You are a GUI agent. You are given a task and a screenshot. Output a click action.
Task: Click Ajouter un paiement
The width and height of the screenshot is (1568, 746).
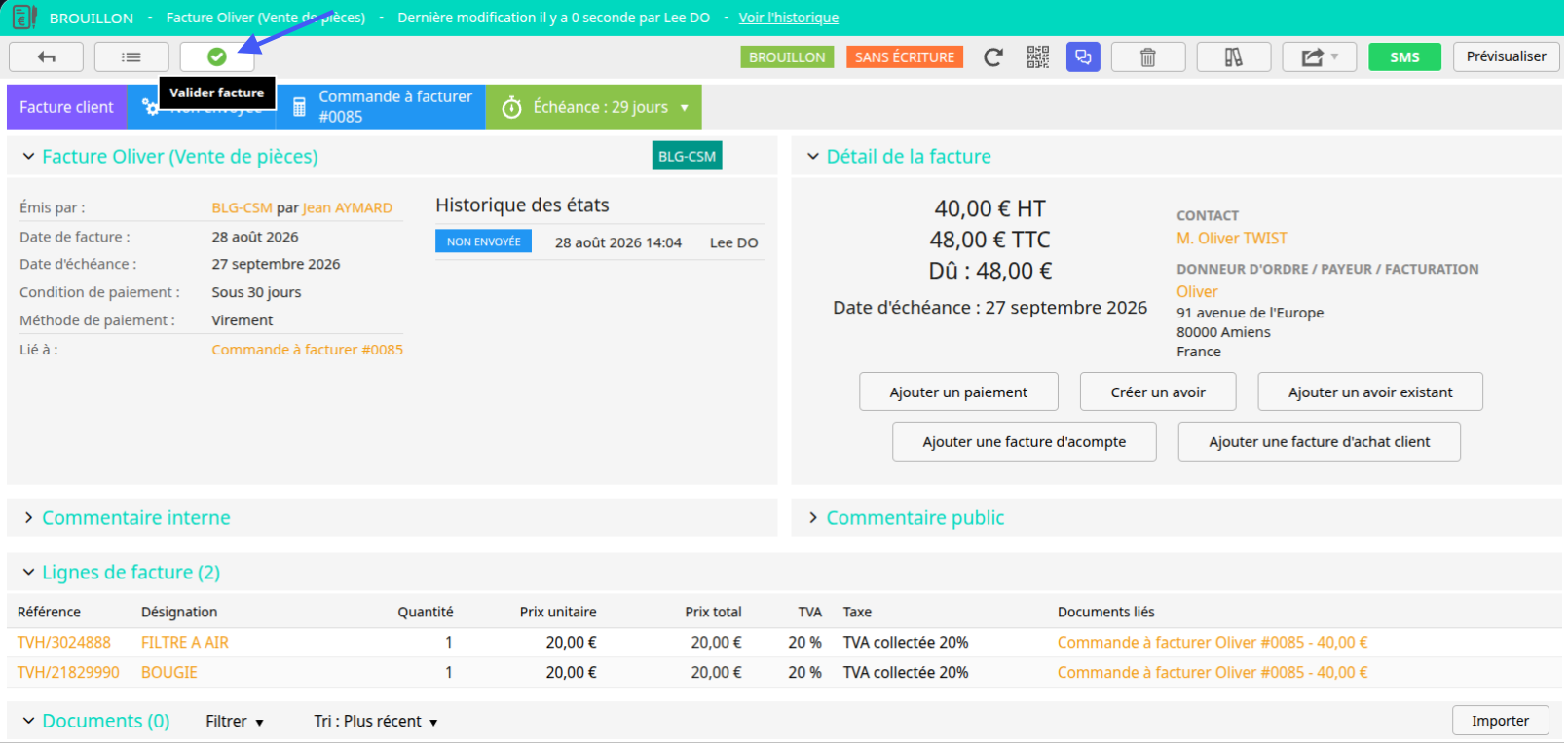(x=958, y=392)
